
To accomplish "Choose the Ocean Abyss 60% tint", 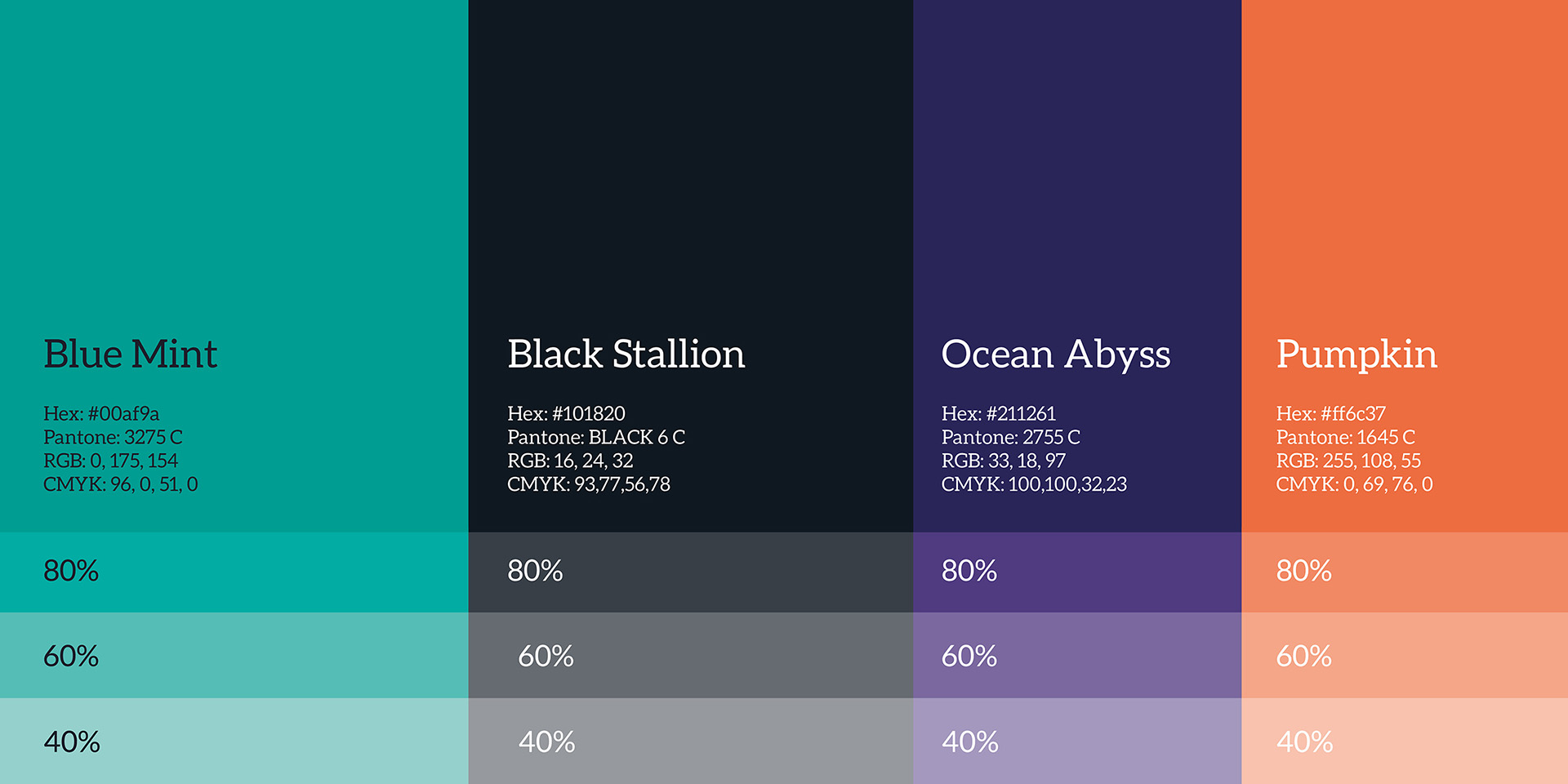I will point(1077,655).
